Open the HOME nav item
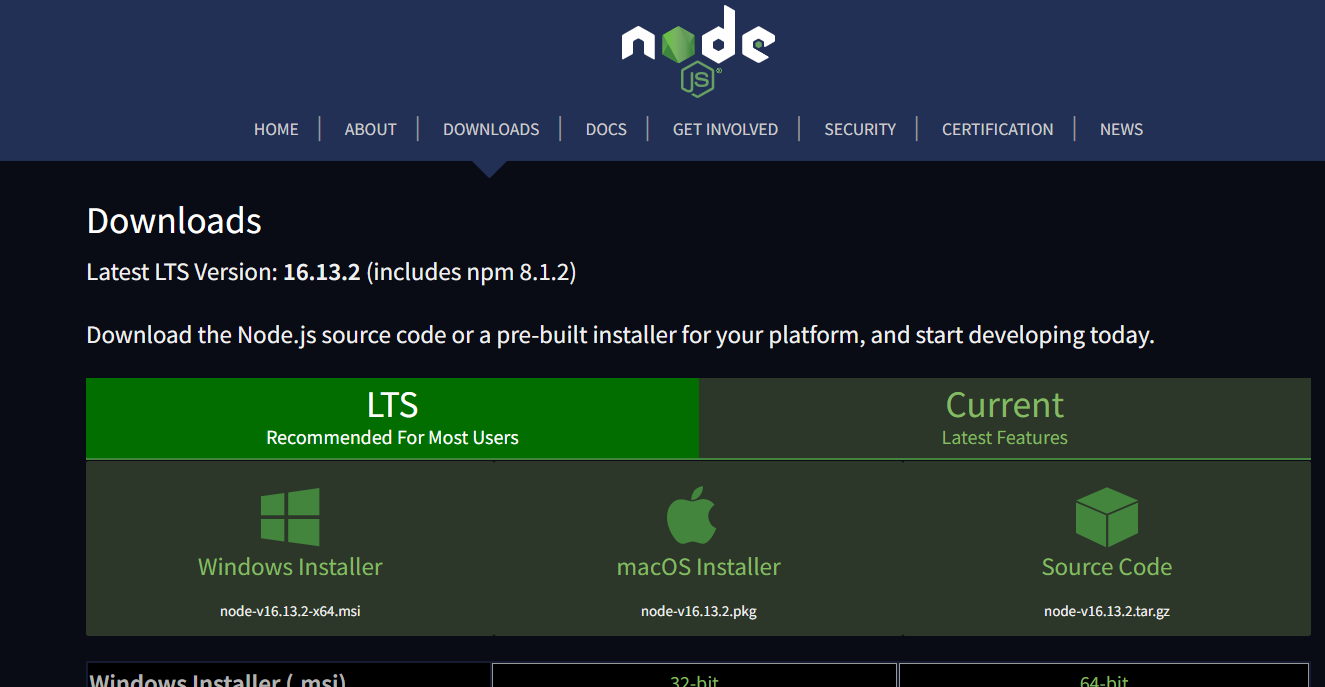1325x687 pixels. (276, 129)
